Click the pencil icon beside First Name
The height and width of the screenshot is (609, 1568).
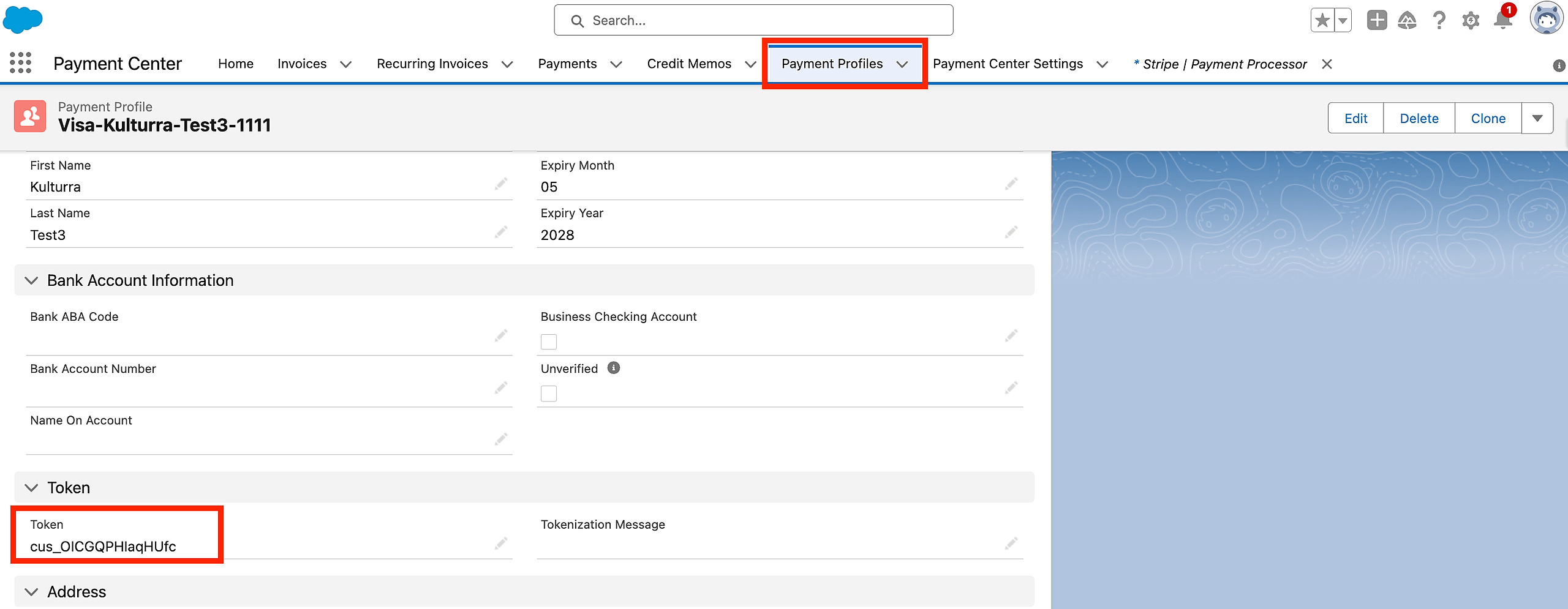click(501, 184)
